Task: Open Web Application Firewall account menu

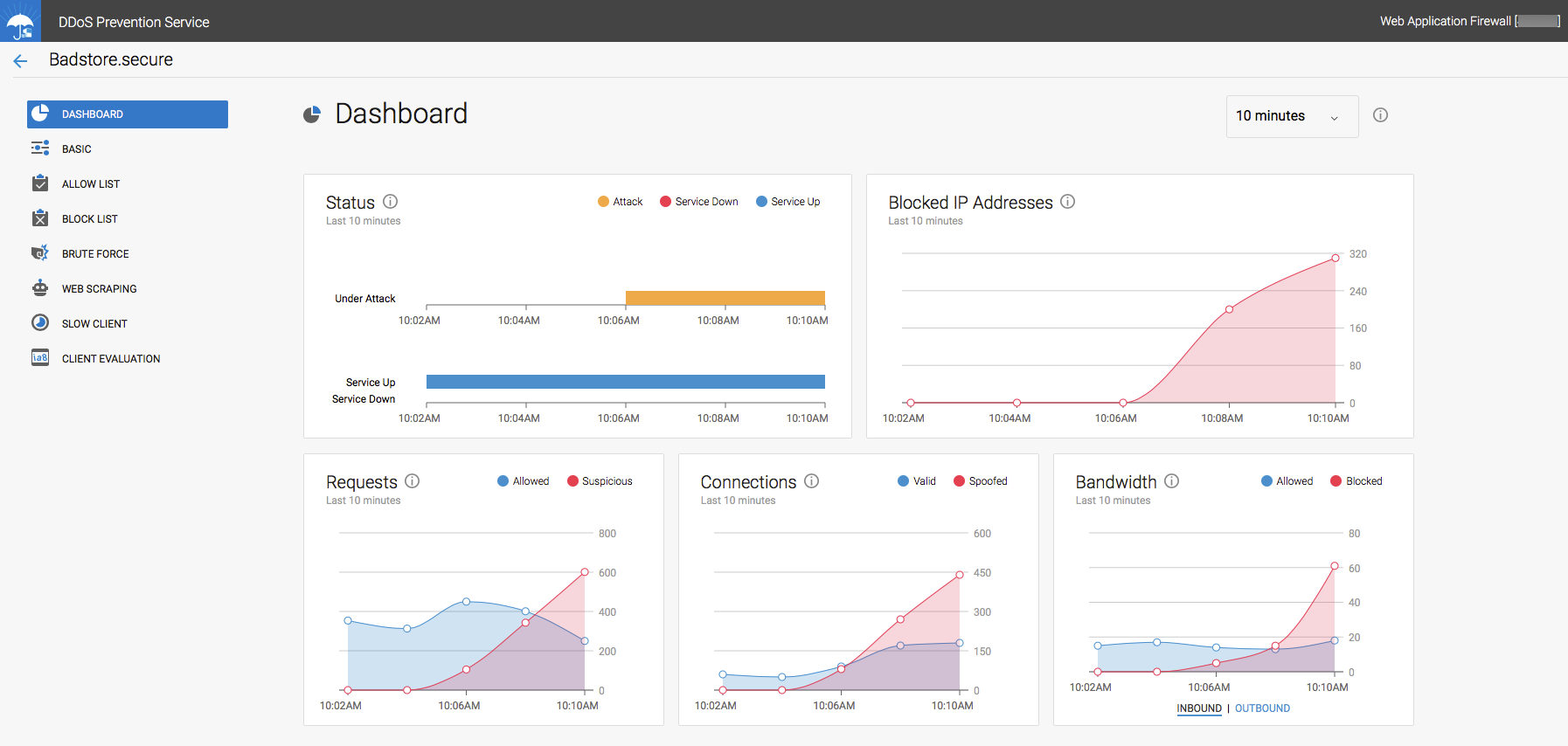Action: 1468,21
